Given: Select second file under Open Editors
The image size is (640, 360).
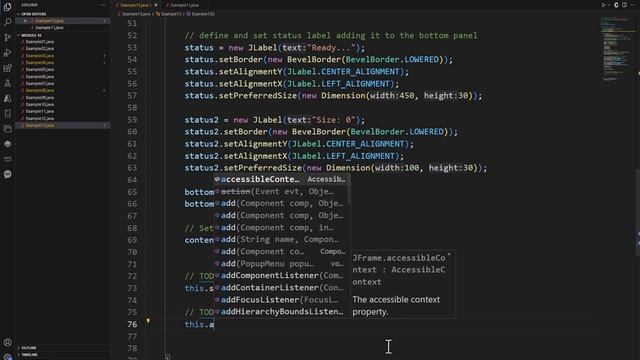Looking at the screenshot, I should (49, 28).
